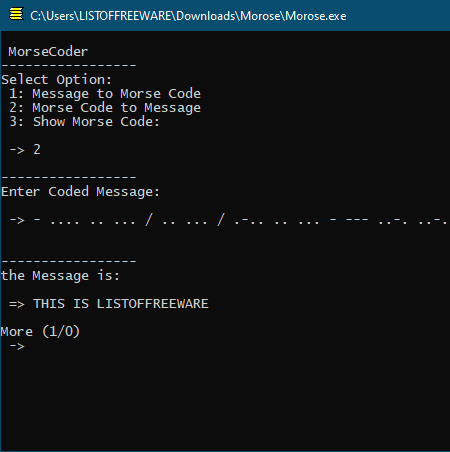Click the dashed separator above Enter Coded Message
This screenshot has width=450, height=452.
click(69, 177)
